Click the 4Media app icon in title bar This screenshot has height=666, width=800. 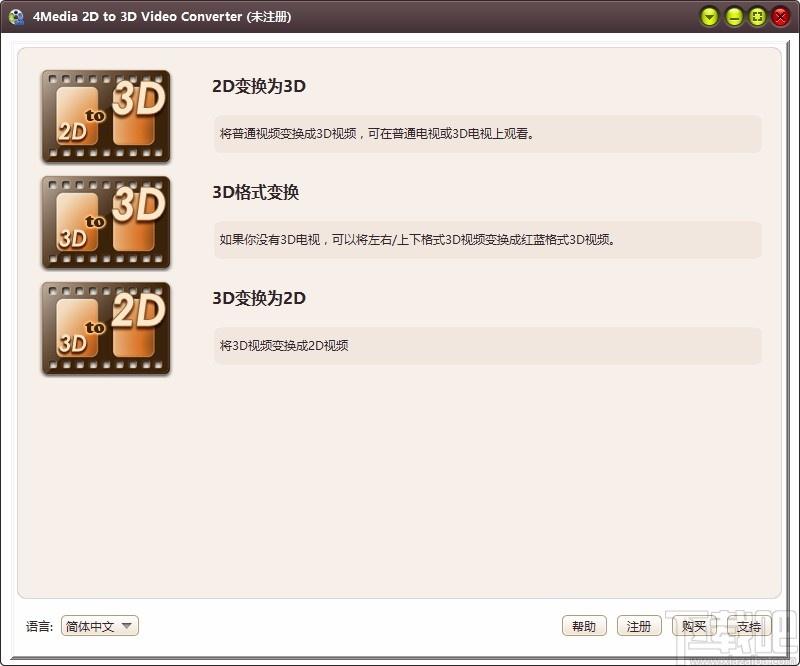coord(16,17)
